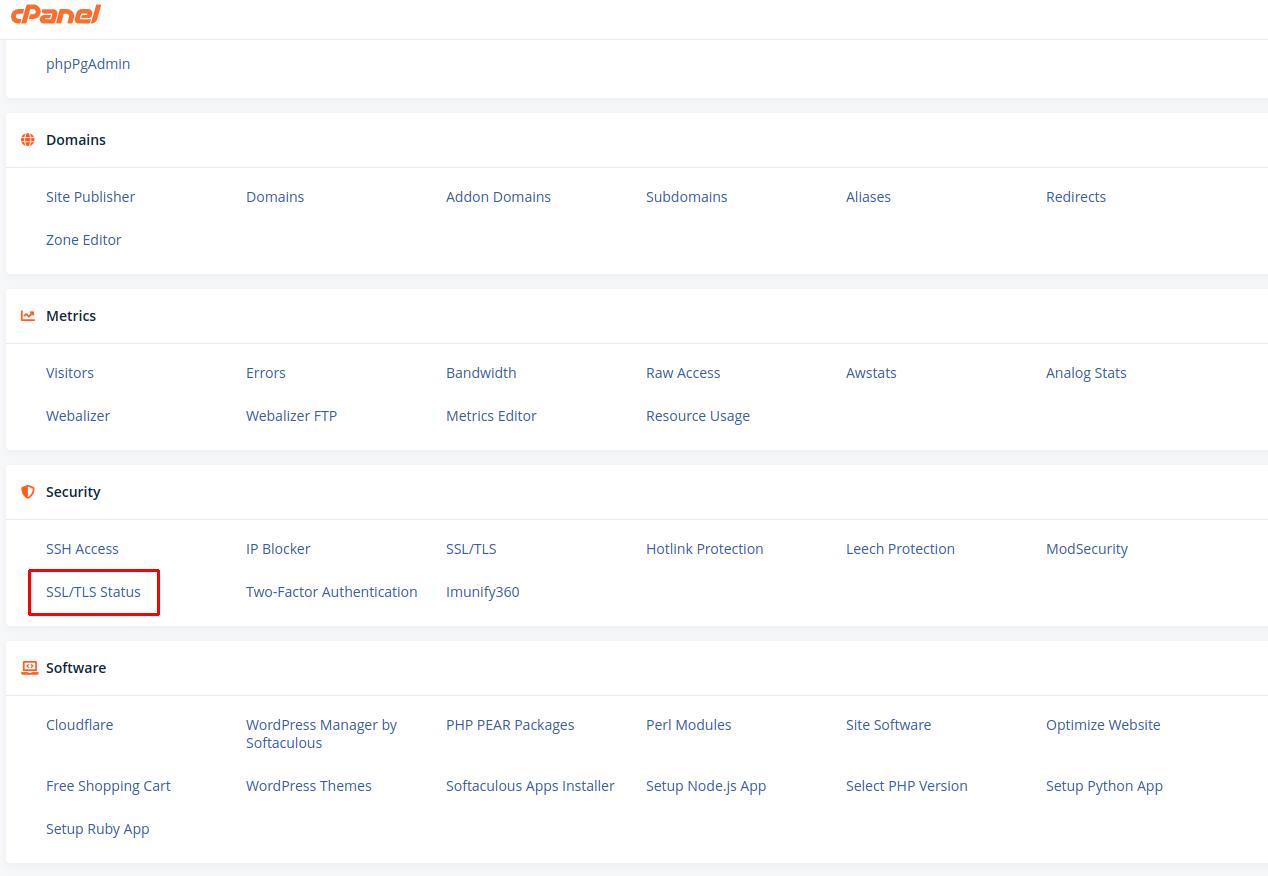
Task: Open IP Blocker
Action: coord(278,549)
